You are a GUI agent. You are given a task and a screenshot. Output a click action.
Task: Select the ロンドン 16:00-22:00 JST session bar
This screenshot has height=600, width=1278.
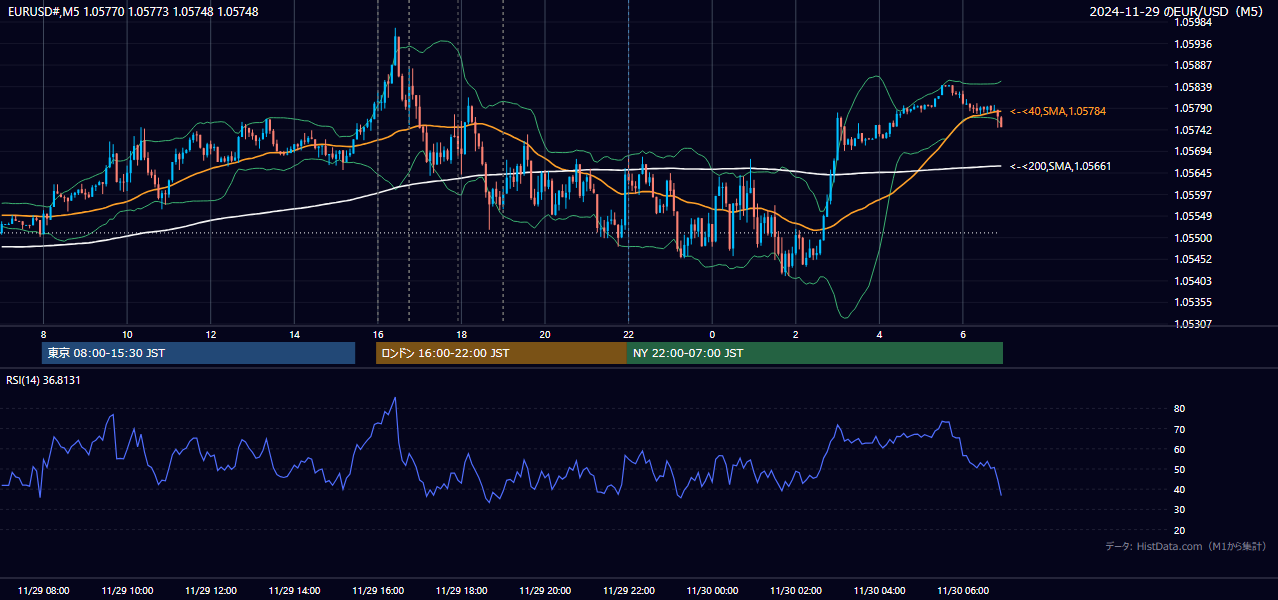click(501, 353)
